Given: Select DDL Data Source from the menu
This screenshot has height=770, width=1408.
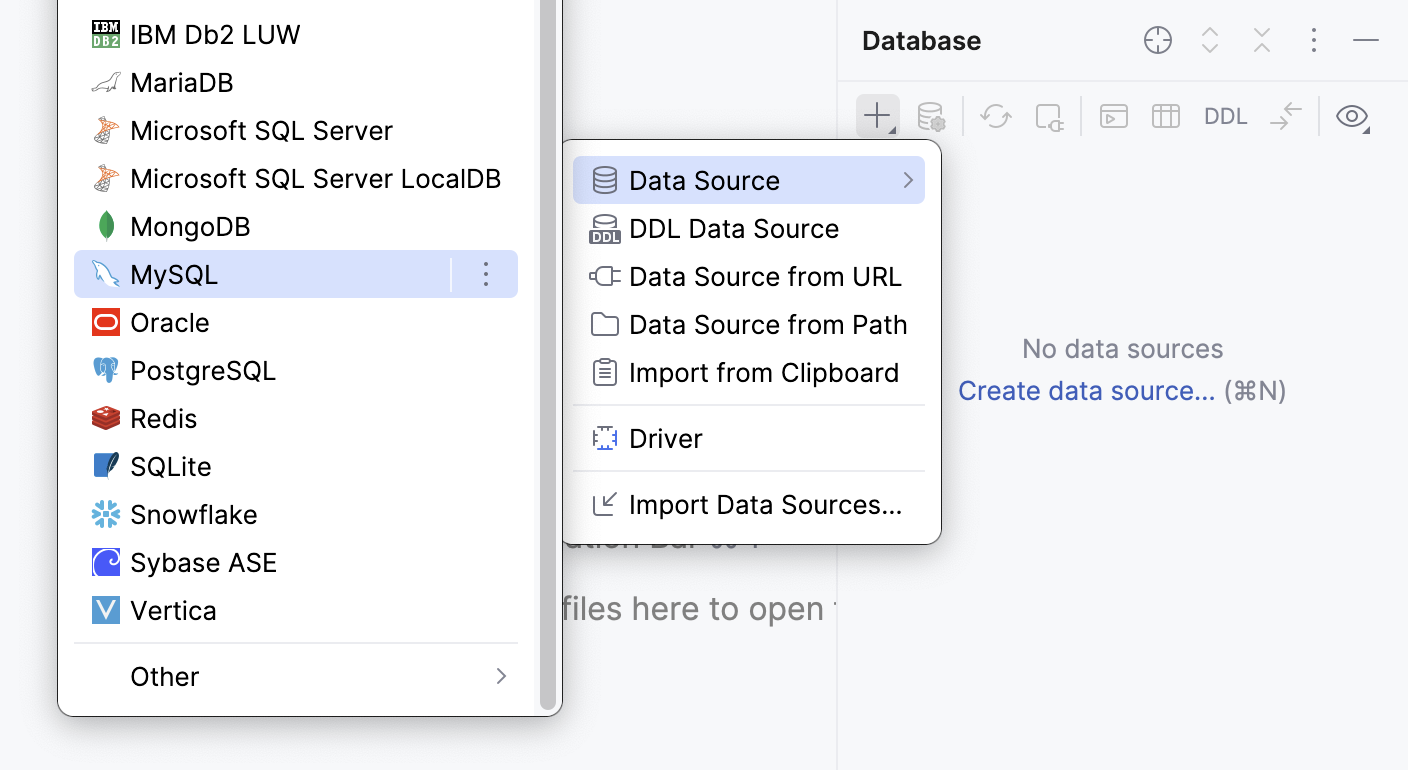Looking at the screenshot, I should click(x=734, y=228).
